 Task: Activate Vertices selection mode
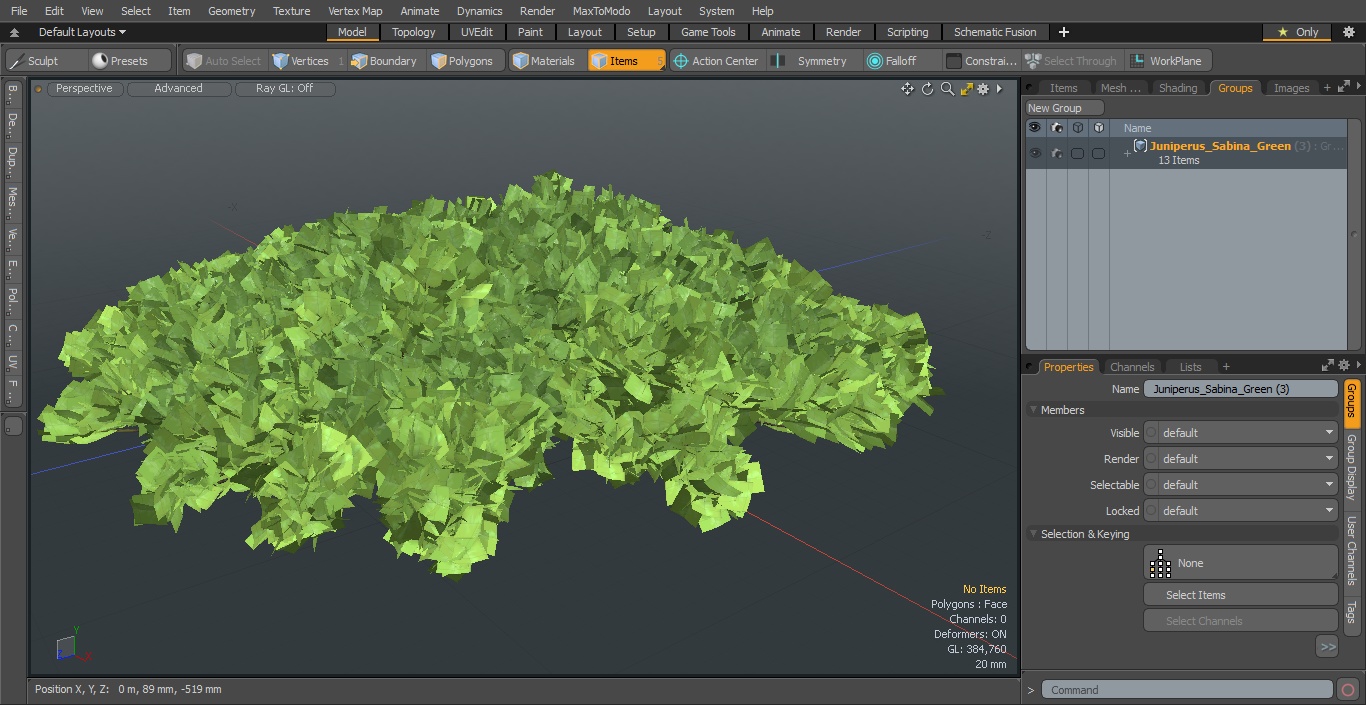pos(301,61)
